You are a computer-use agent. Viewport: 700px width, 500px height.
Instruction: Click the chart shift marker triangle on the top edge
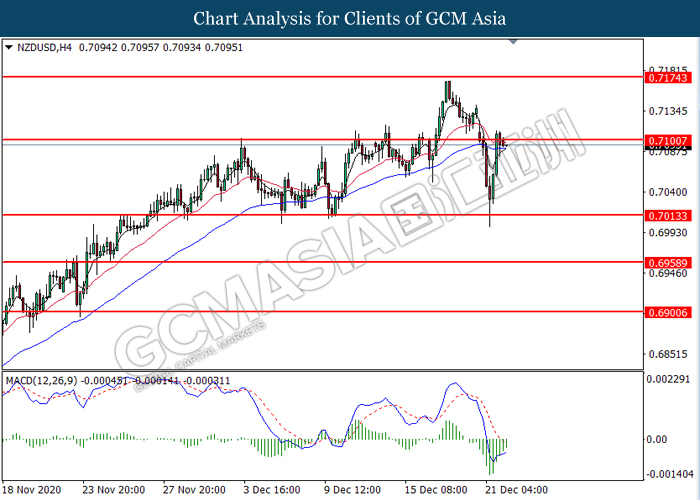[x=513, y=42]
